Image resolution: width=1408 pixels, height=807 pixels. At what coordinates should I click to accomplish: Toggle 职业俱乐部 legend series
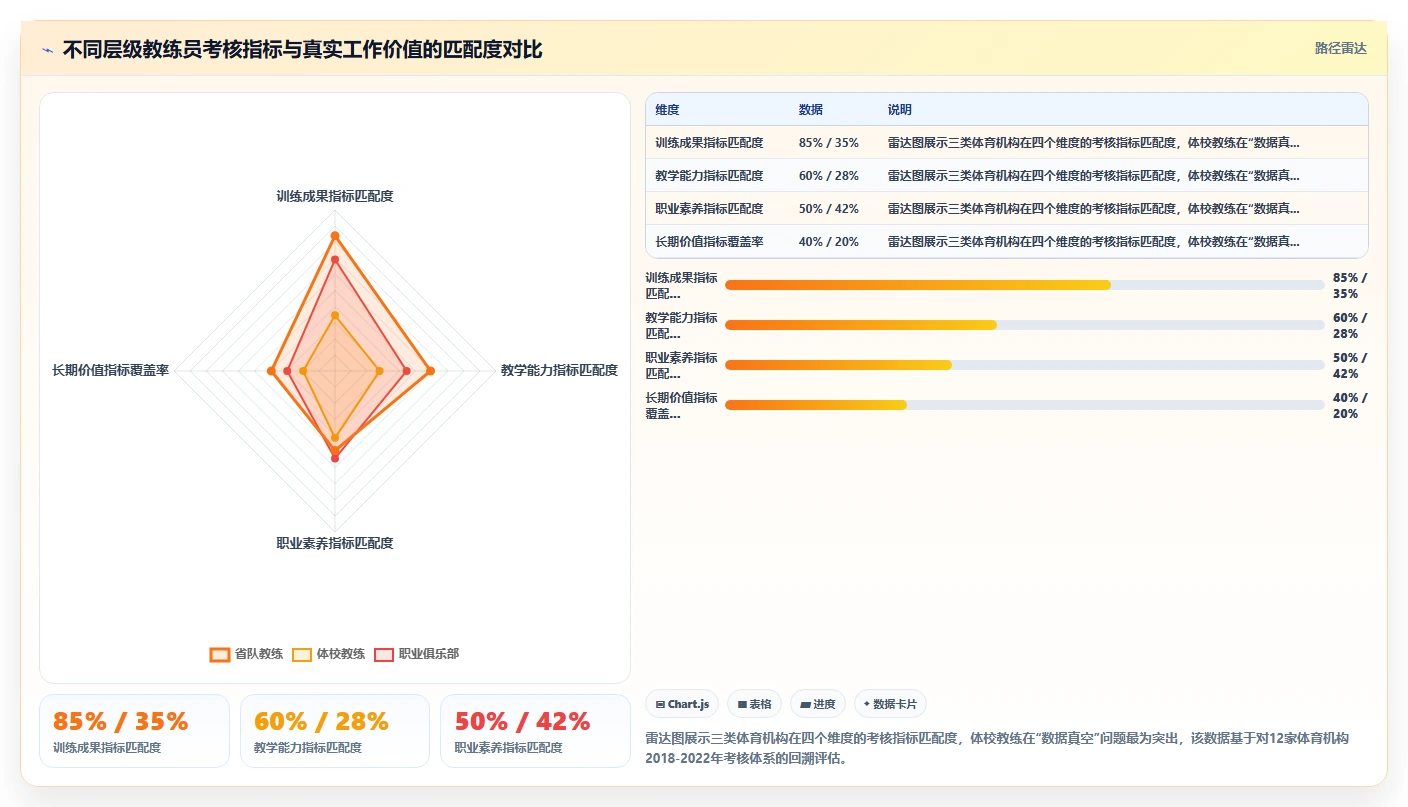[416, 654]
